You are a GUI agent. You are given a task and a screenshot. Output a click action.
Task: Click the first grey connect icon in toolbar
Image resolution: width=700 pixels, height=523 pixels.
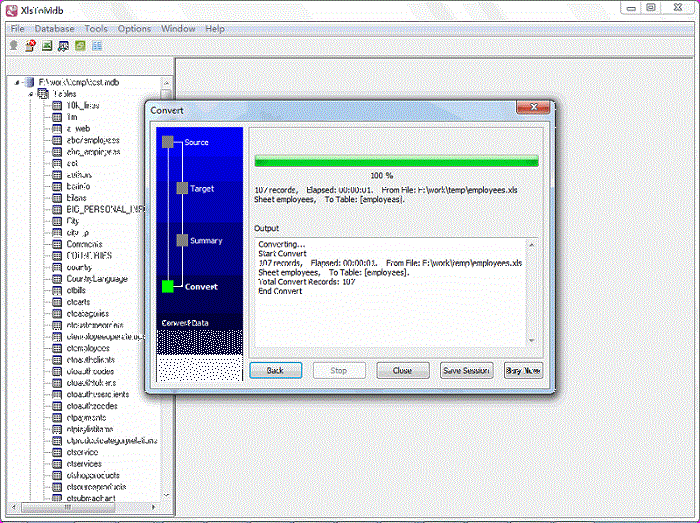14,45
